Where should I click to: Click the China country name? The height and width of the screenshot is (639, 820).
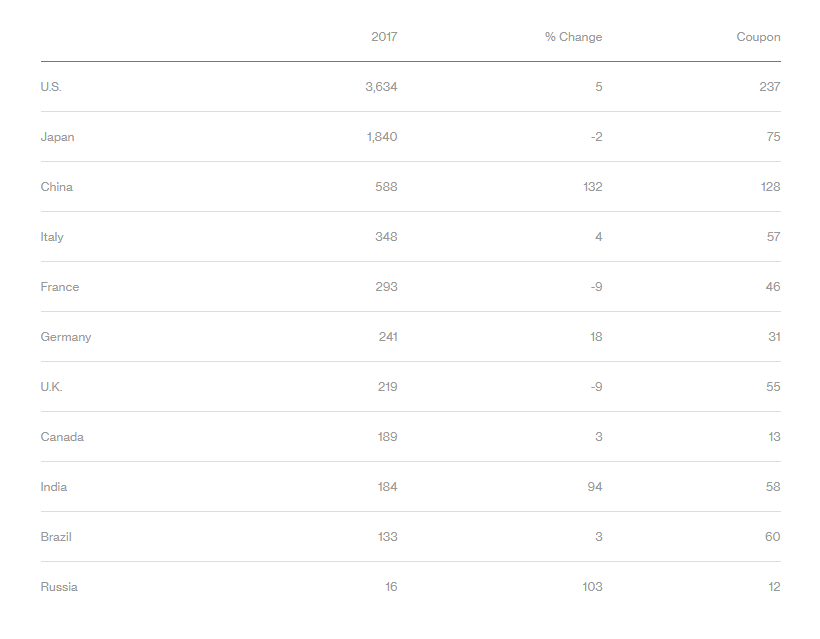(x=57, y=187)
